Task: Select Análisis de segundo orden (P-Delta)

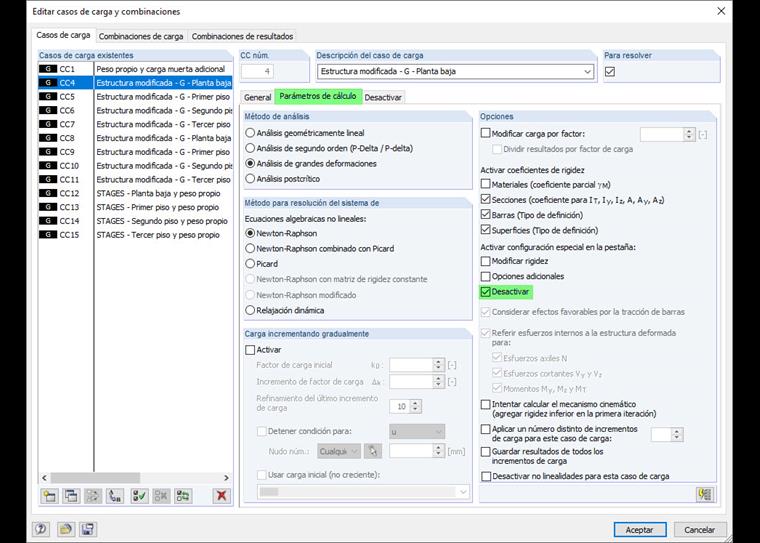Action: (250, 148)
